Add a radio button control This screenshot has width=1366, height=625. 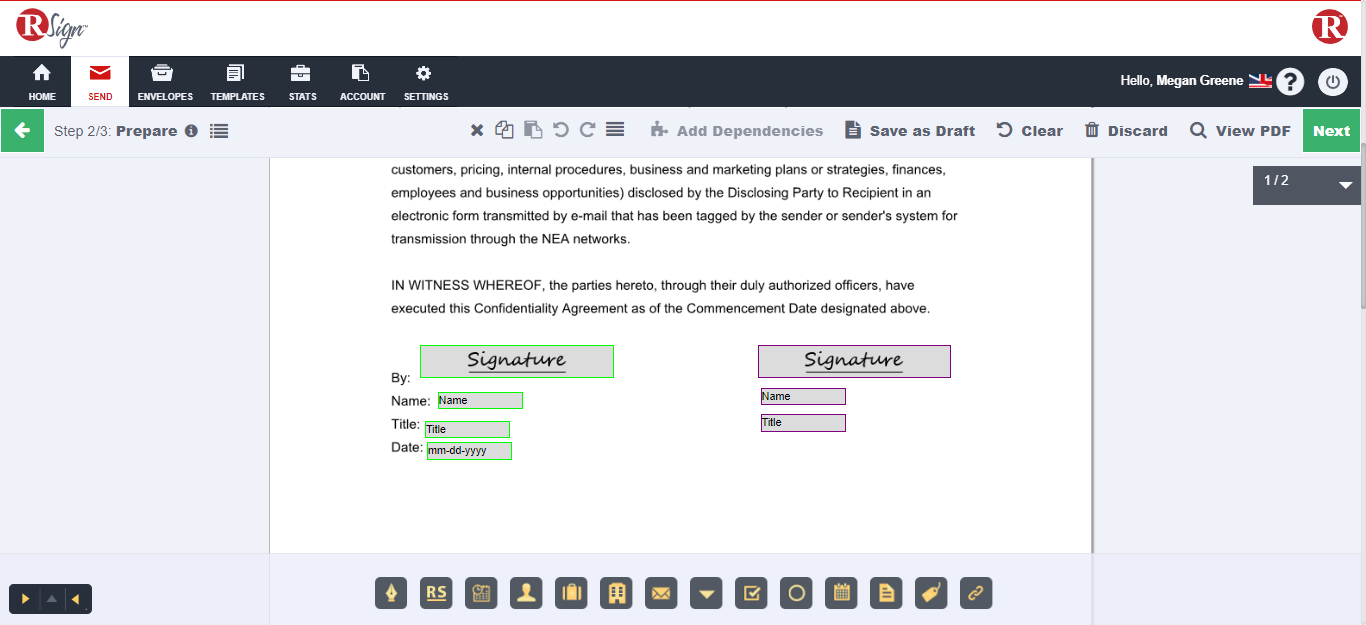[x=796, y=593]
